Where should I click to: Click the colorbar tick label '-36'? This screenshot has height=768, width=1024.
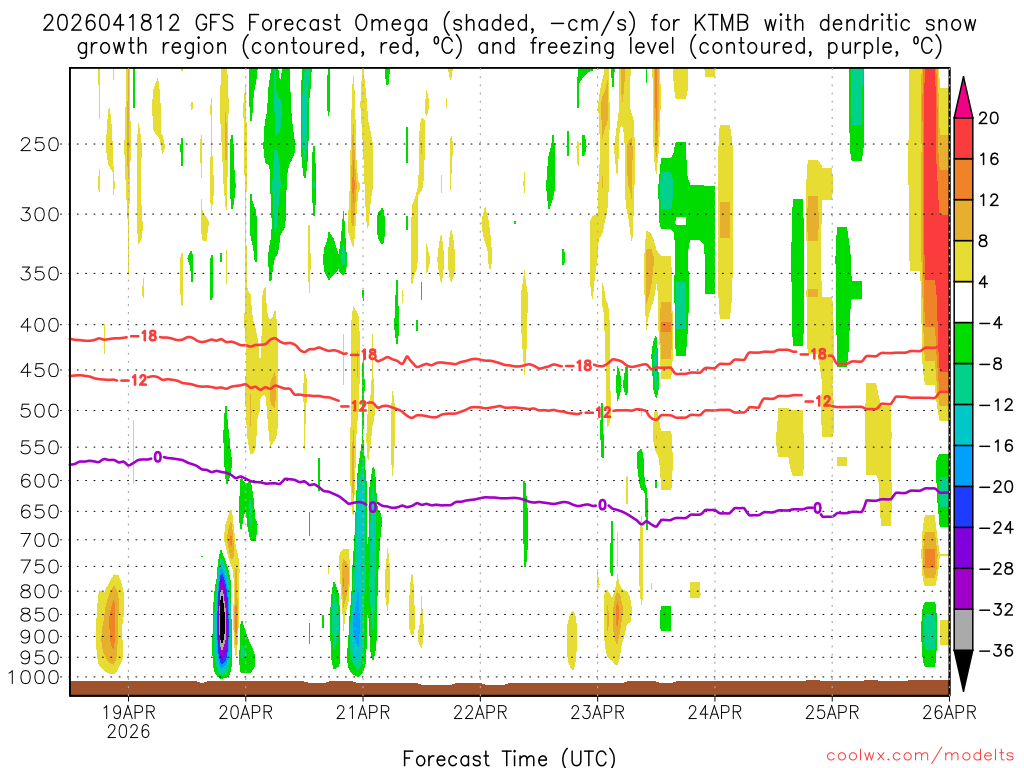(x=996, y=650)
